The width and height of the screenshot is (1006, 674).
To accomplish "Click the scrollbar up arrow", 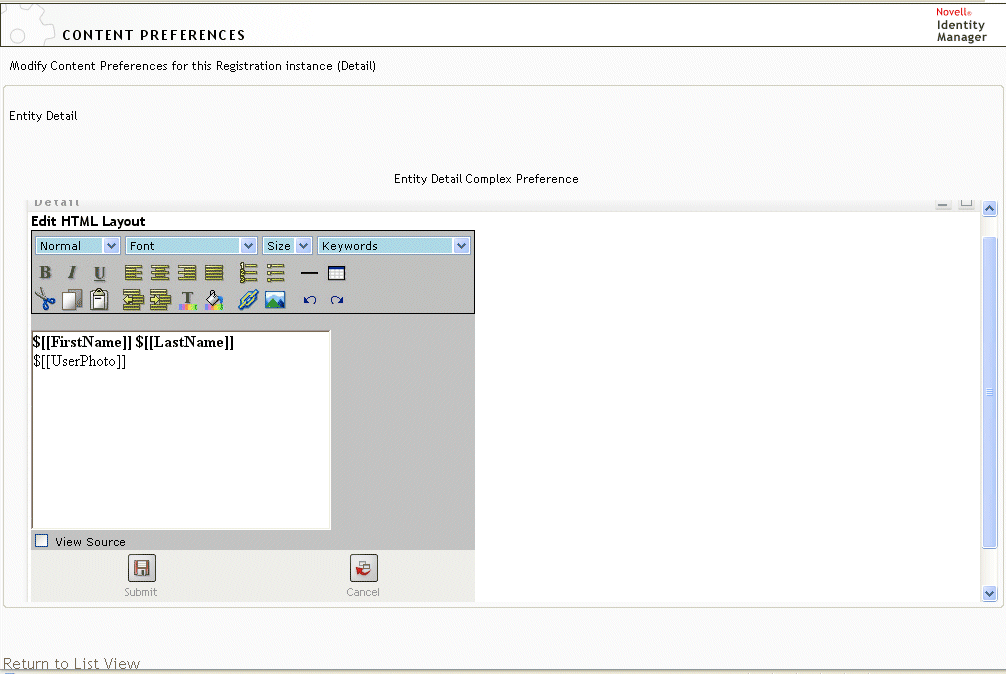I will pyautogui.click(x=989, y=208).
